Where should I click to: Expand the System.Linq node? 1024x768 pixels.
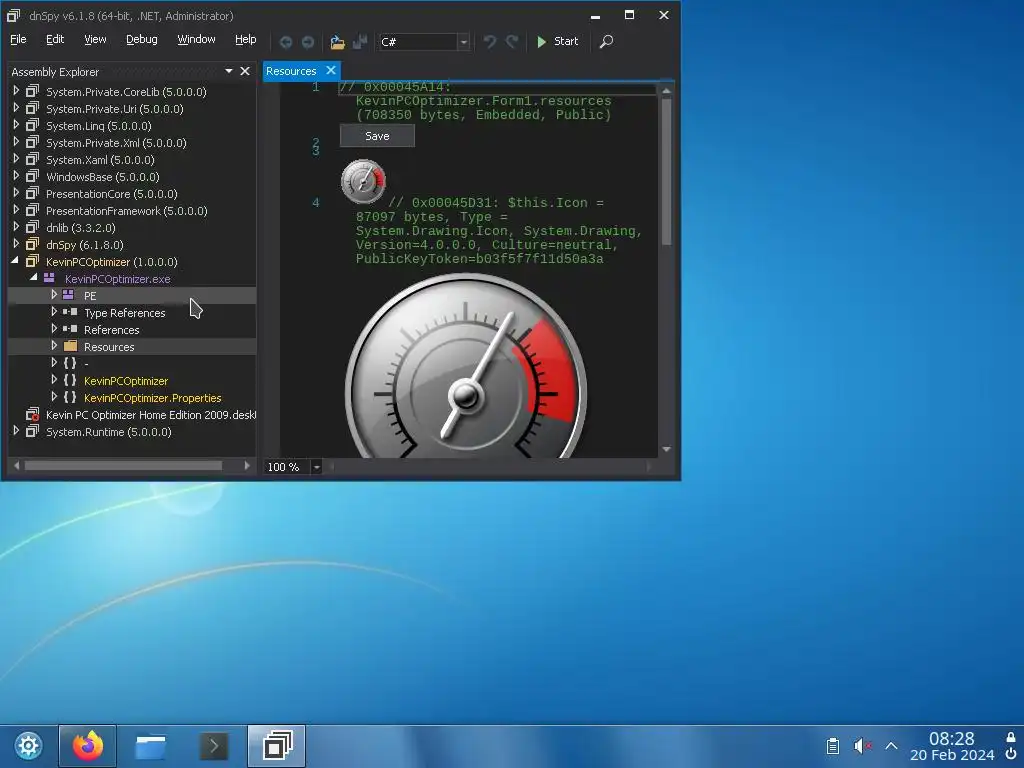16,125
